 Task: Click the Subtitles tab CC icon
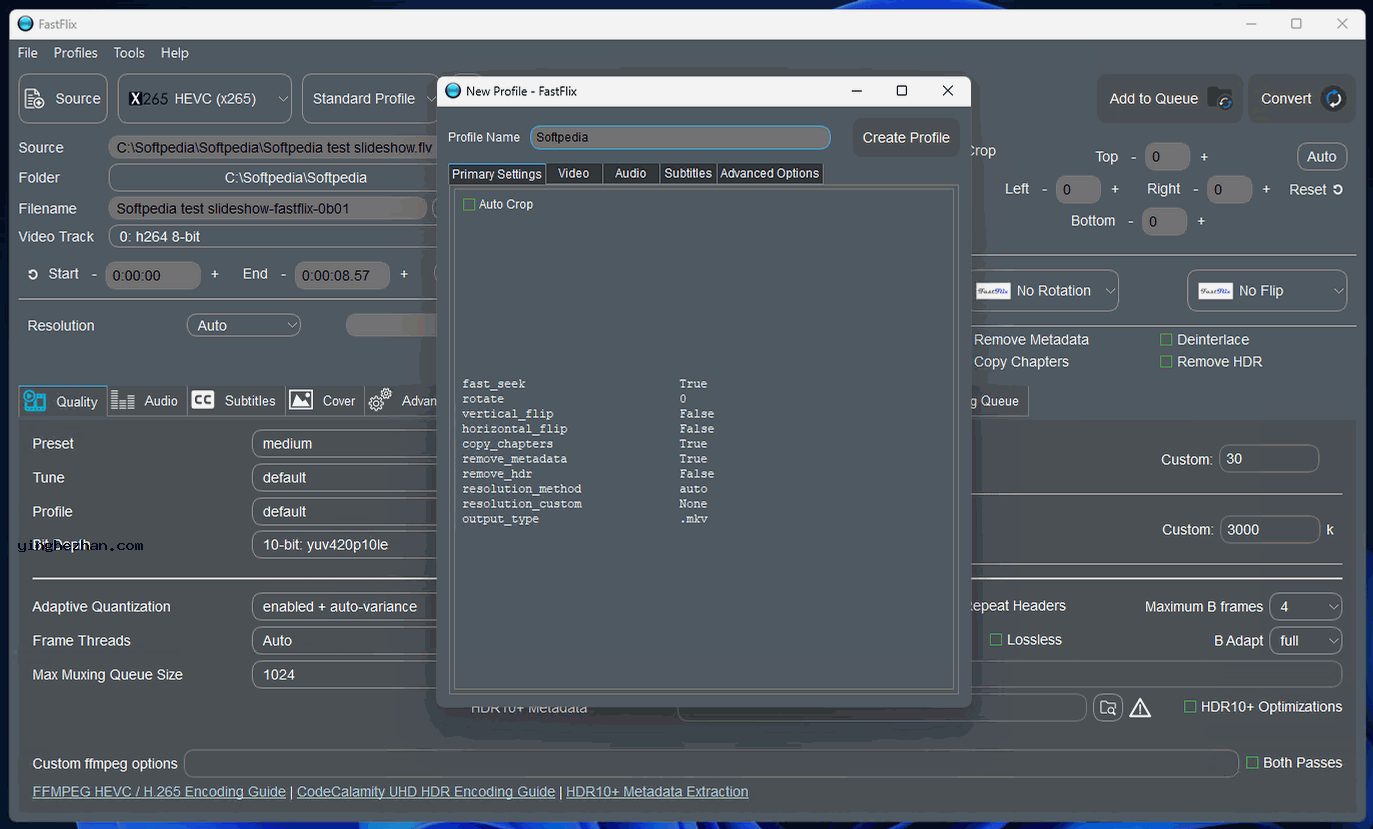pyautogui.click(x=203, y=400)
